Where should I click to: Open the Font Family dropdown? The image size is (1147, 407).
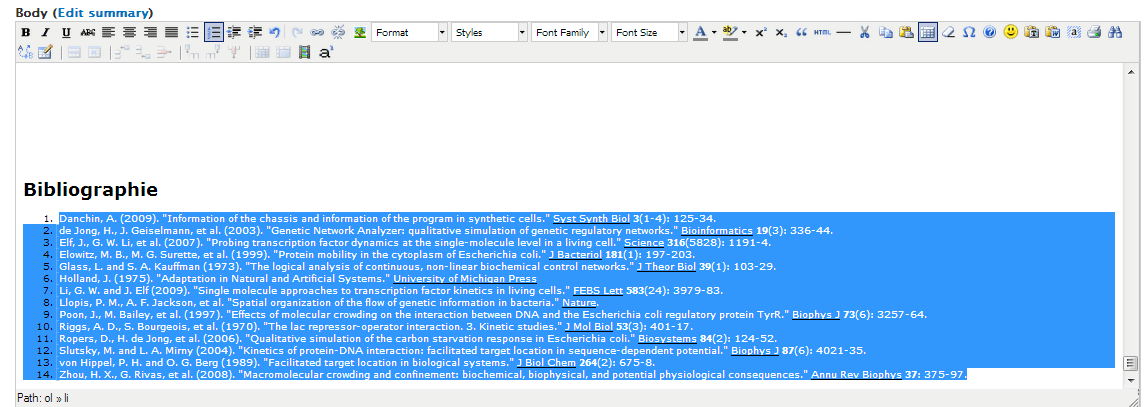602,33
